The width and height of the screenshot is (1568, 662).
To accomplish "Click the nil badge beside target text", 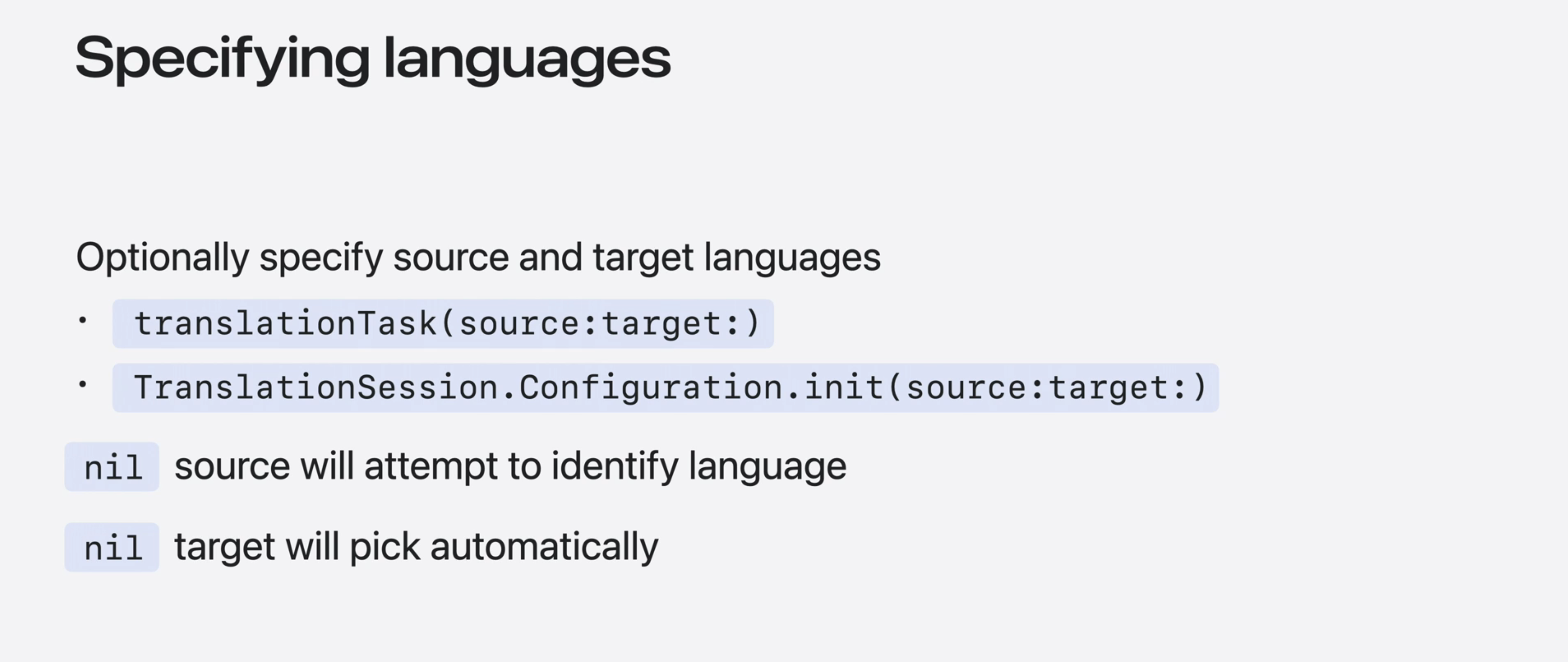I will coord(112,548).
